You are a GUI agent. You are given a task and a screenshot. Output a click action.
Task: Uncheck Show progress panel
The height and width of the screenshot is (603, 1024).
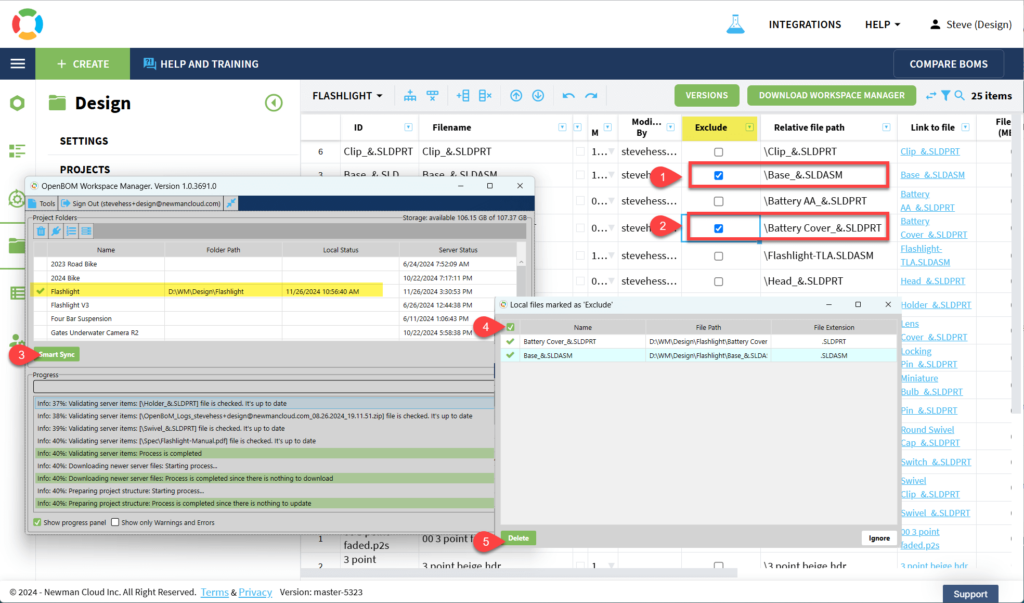click(37, 523)
